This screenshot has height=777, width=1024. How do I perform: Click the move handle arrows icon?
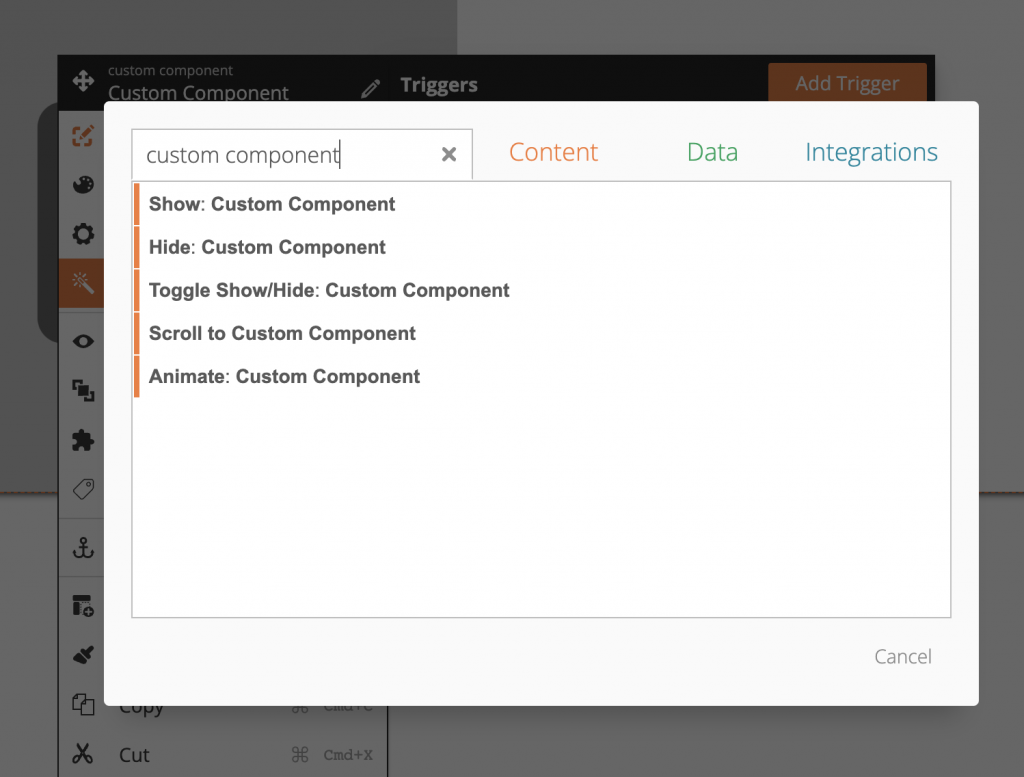(x=83, y=81)
